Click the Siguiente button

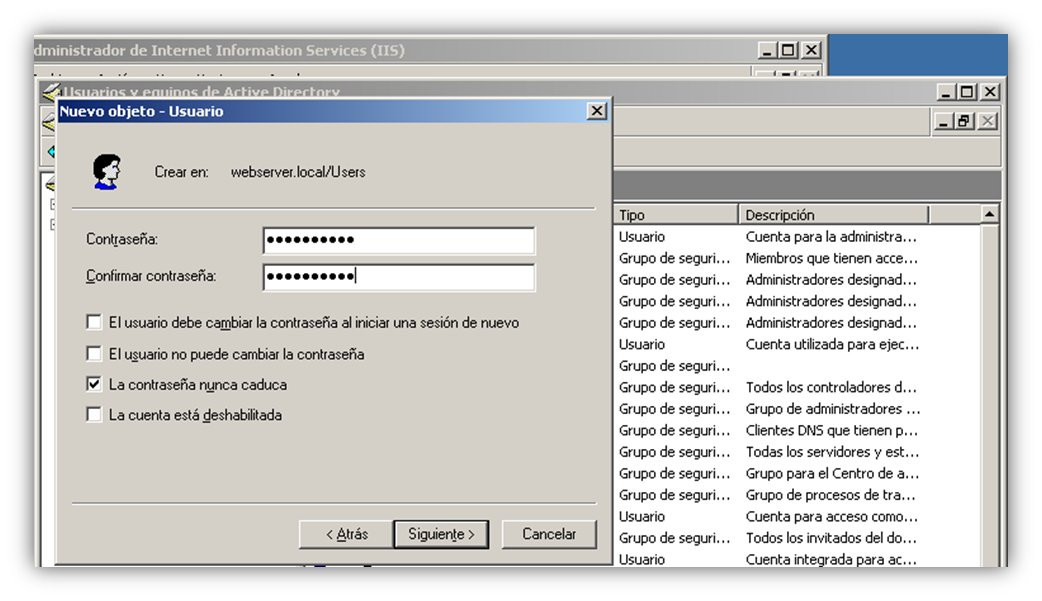tap(441, 535)
